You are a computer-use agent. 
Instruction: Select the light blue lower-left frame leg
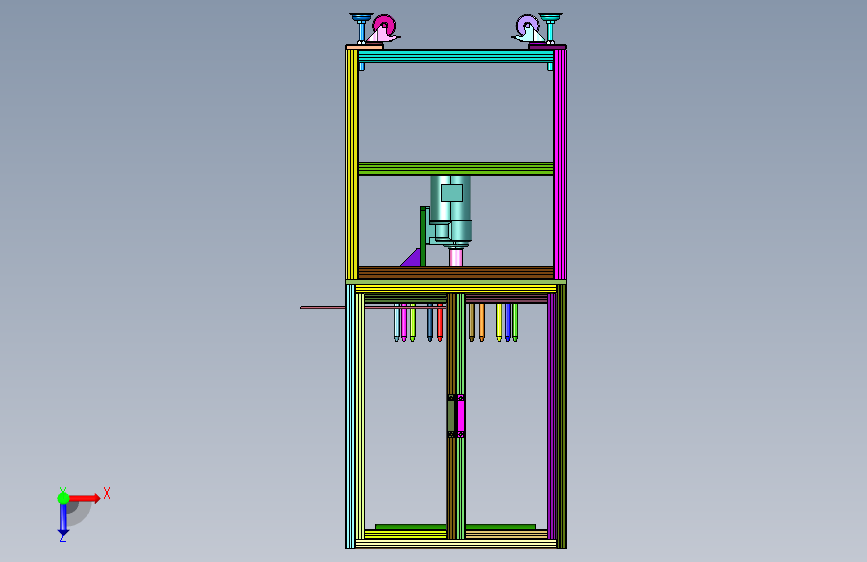351,416
